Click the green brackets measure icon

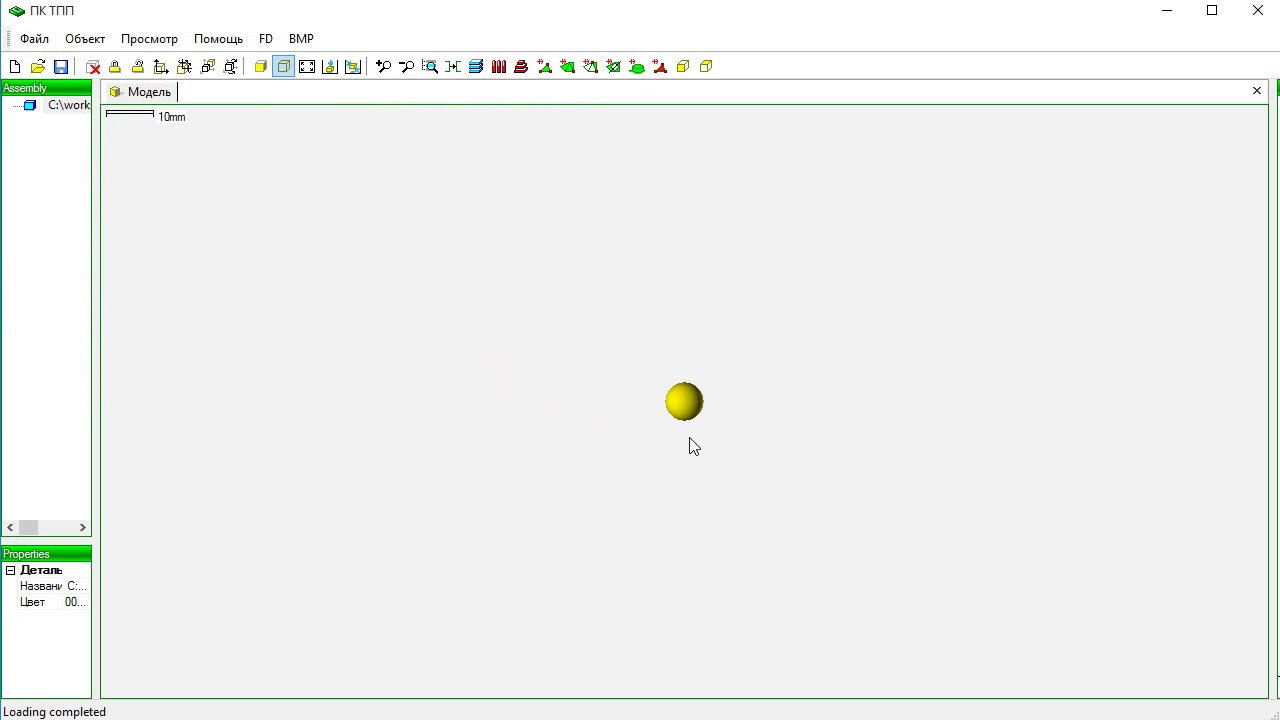(453, 67)
